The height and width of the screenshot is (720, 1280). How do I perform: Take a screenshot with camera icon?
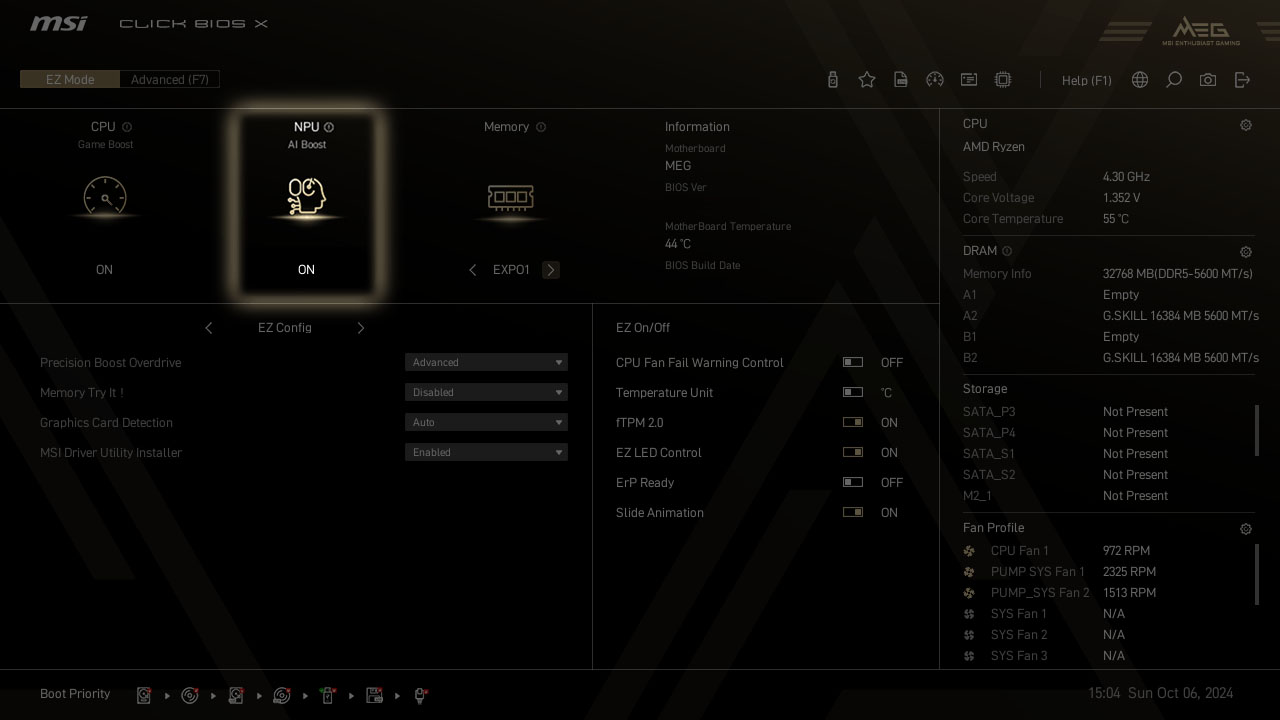[x=1208, y=80]
